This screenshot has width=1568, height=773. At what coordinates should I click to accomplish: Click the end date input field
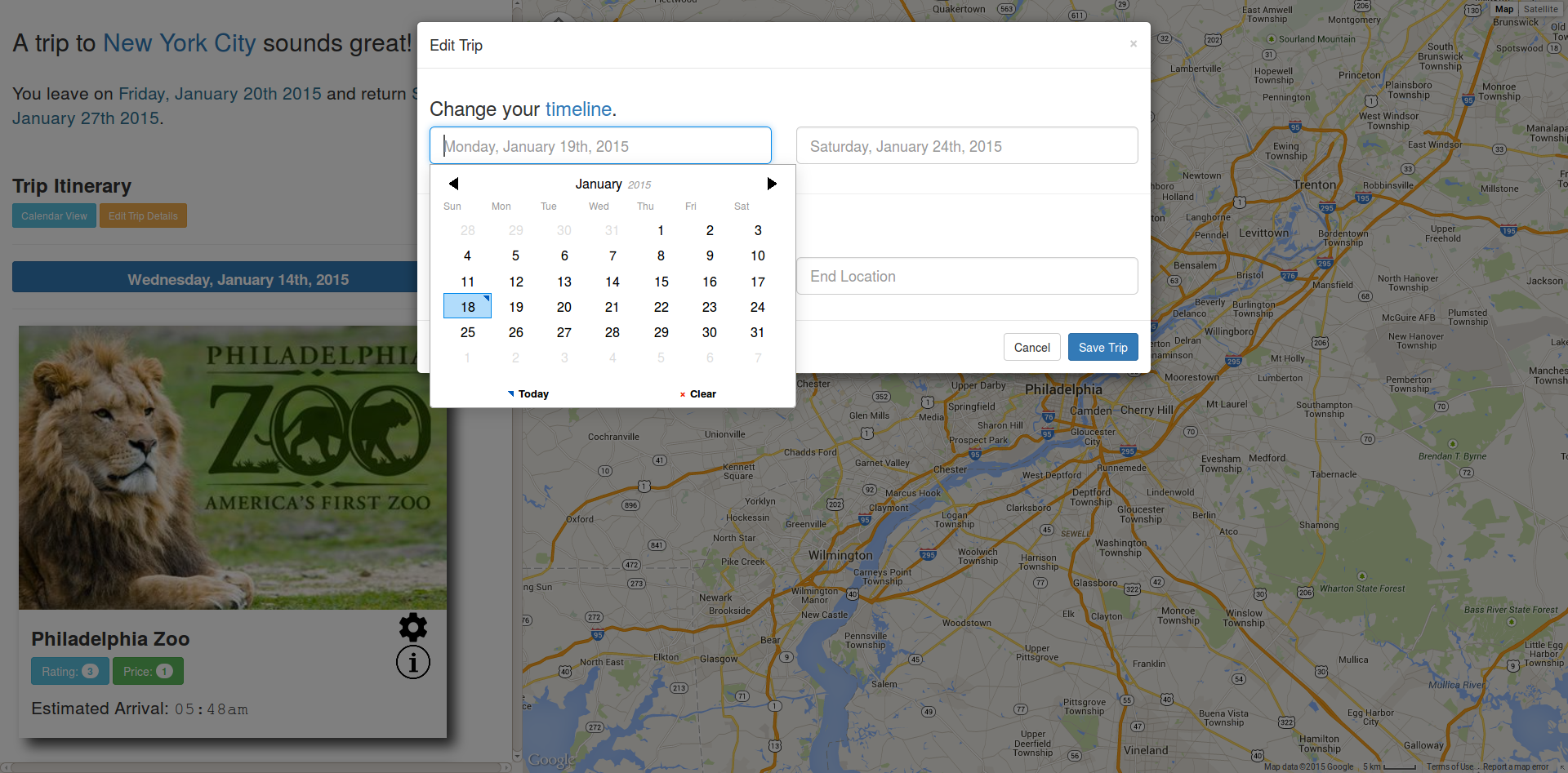coord(967,145)
